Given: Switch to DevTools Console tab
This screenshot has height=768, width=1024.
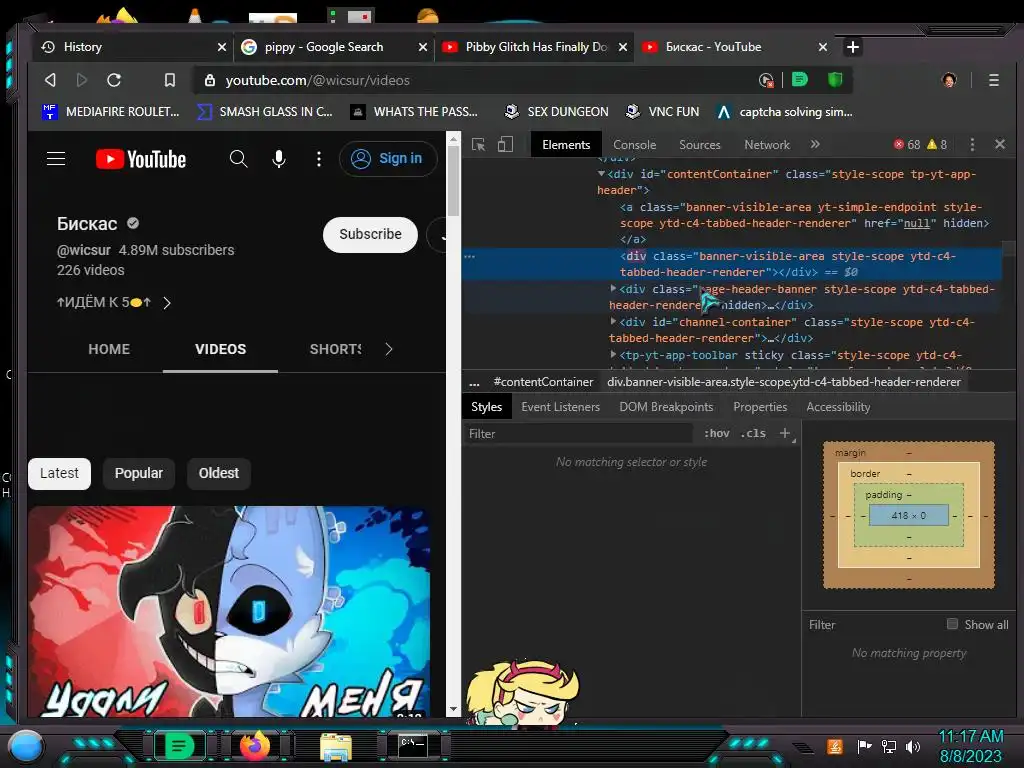Looking at the screenshot, I should pyautogui.click(x=634, y=145).
